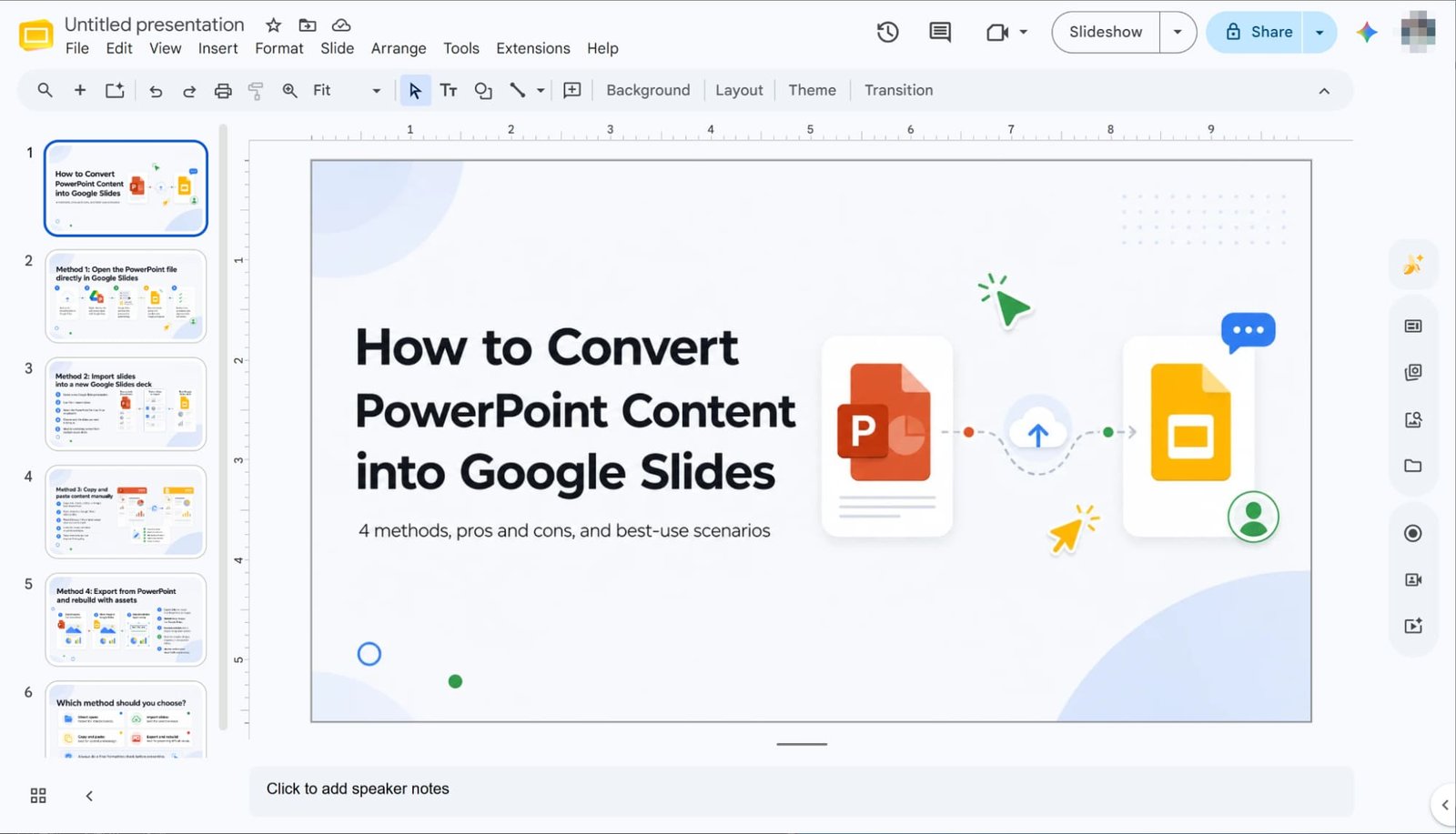Click the speaker notes field
The width and height of the screenshot is (1456, 834).
(801, 789)
